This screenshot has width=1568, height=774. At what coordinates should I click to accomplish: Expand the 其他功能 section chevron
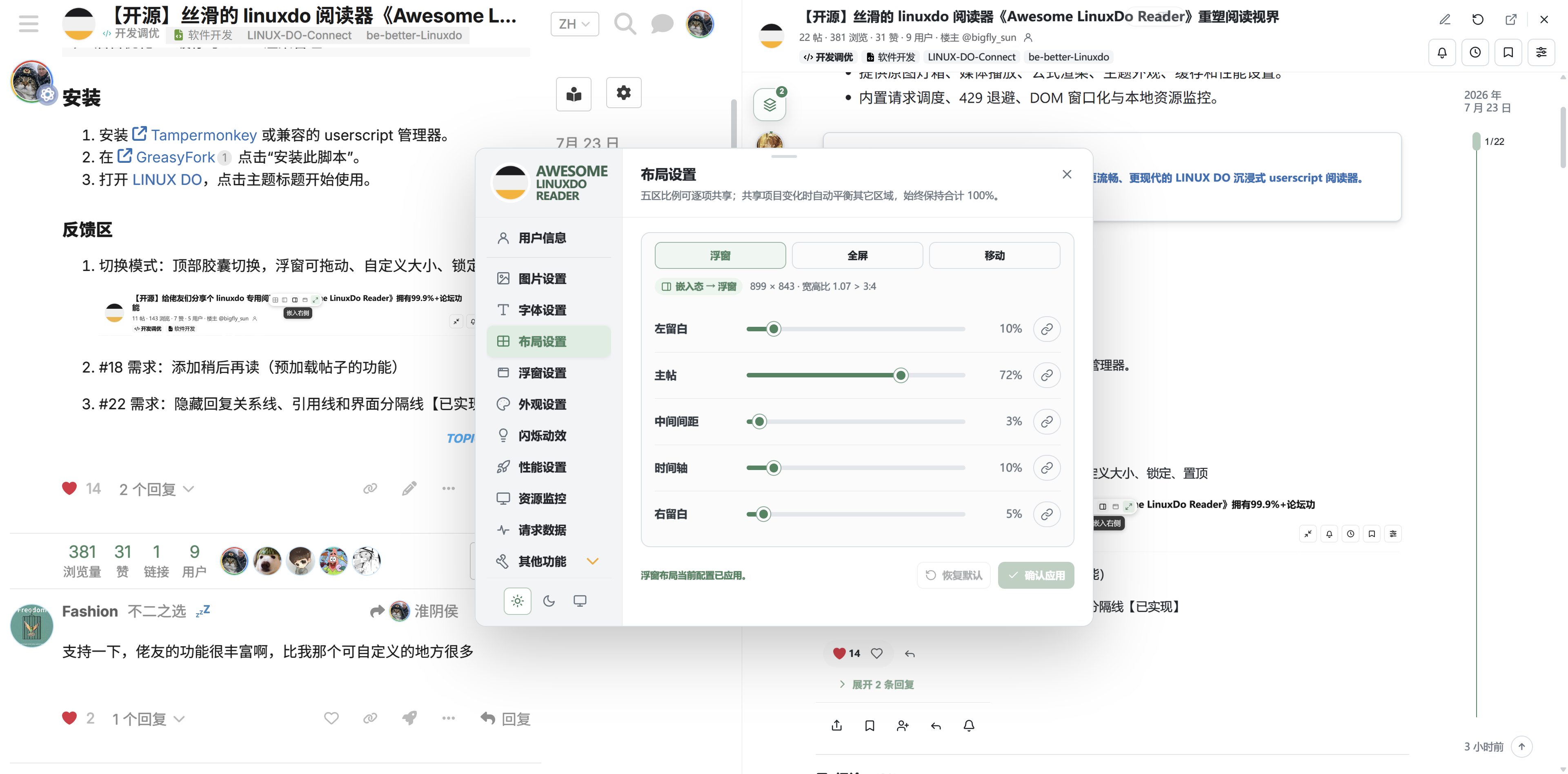coord(592,561)
